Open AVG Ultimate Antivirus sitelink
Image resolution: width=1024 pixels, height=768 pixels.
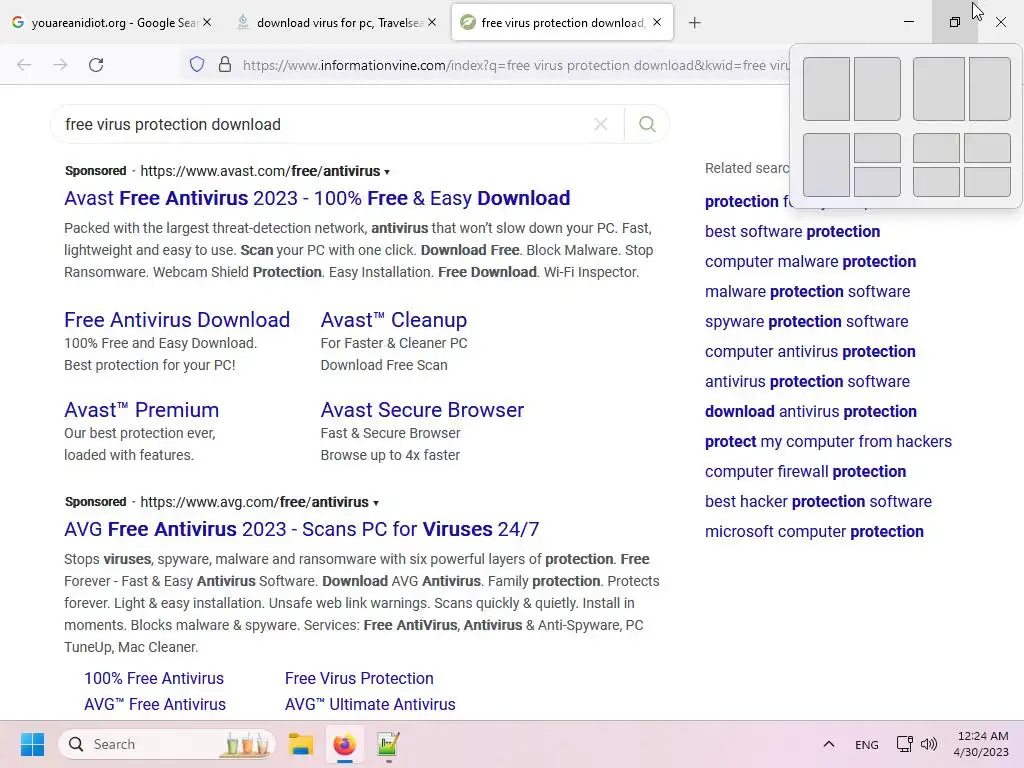pyautogui.click(x=370, y=705)
